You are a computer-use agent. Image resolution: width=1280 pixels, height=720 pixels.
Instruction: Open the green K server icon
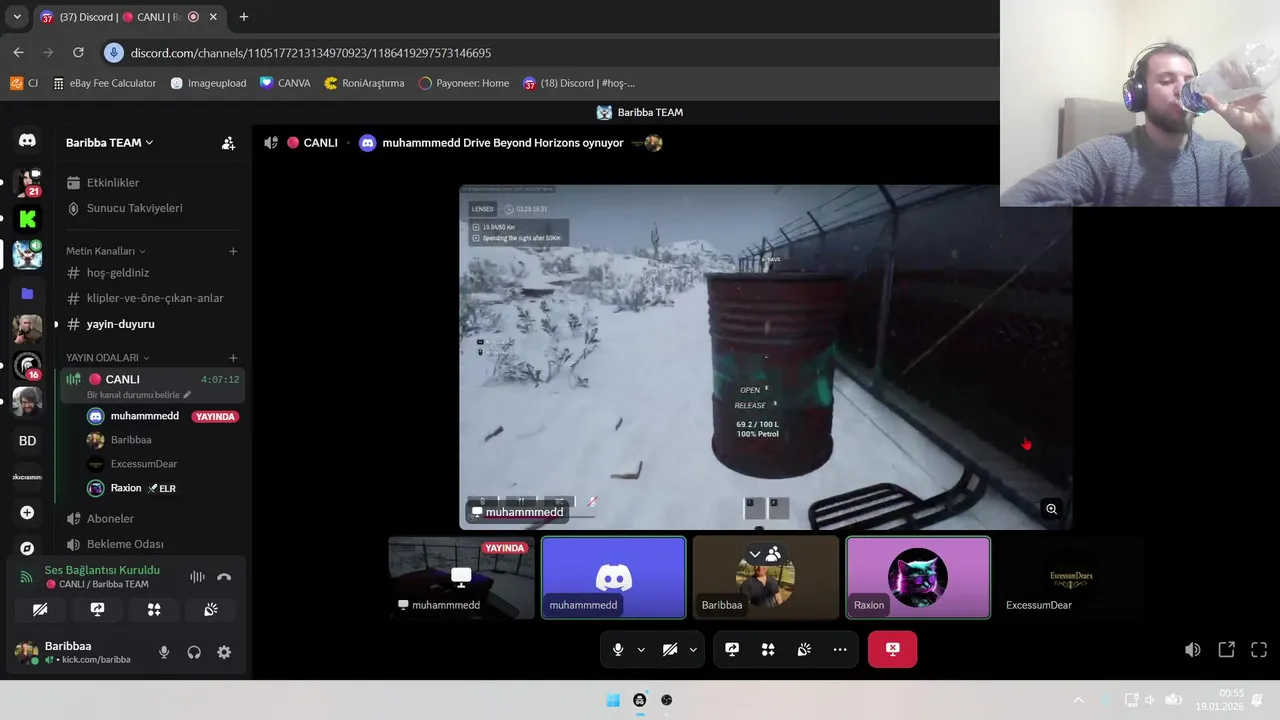click(x=27, y=219)
